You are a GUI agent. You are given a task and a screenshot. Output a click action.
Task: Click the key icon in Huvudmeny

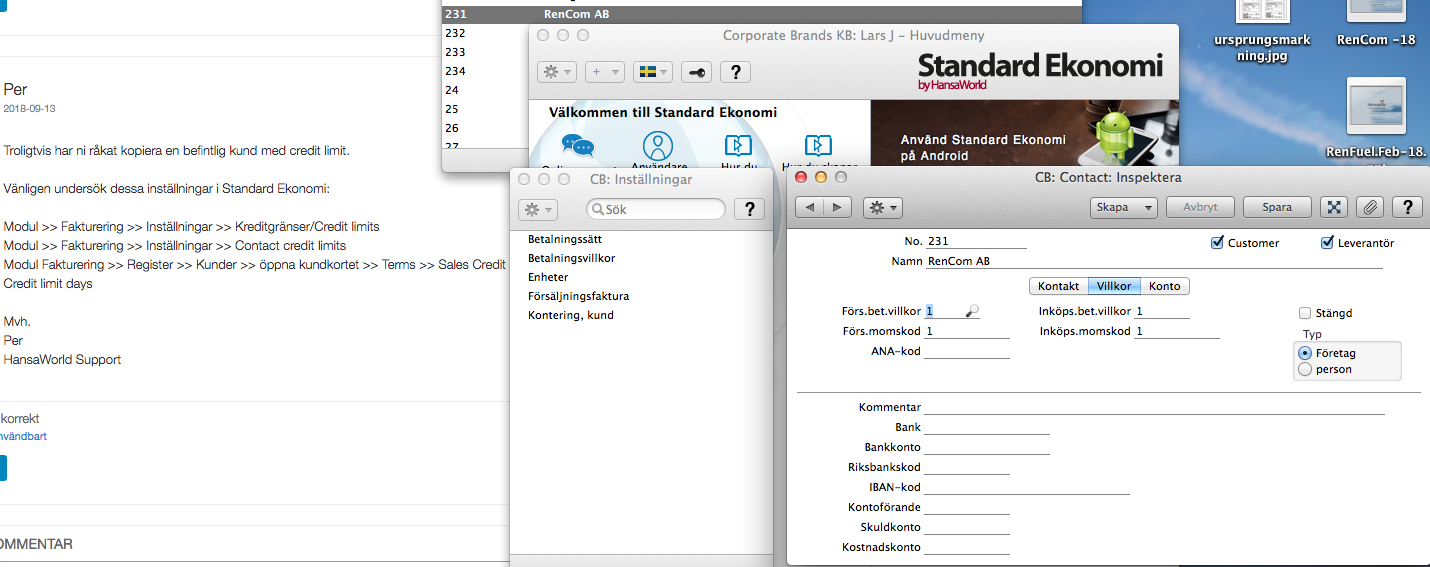697,72
